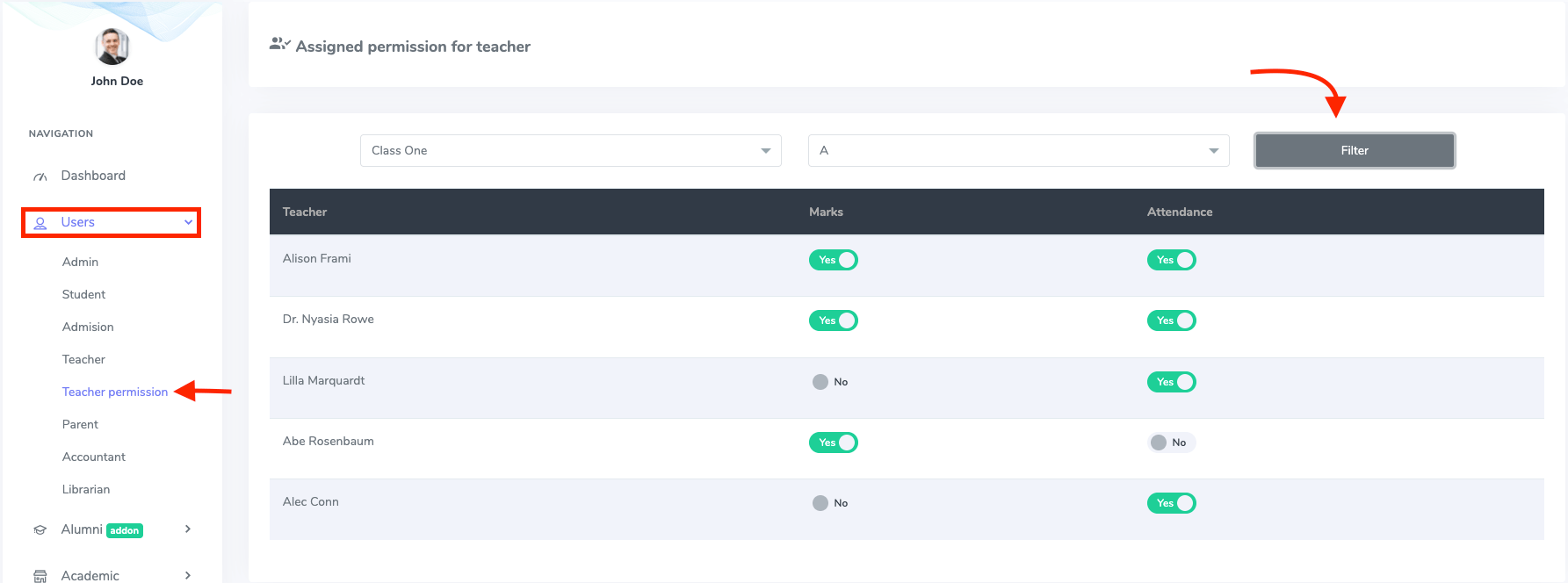The height and width of the screenshot is (583, 1568).
Task: Click the assigned permission header icon
Action: (279, 44)
